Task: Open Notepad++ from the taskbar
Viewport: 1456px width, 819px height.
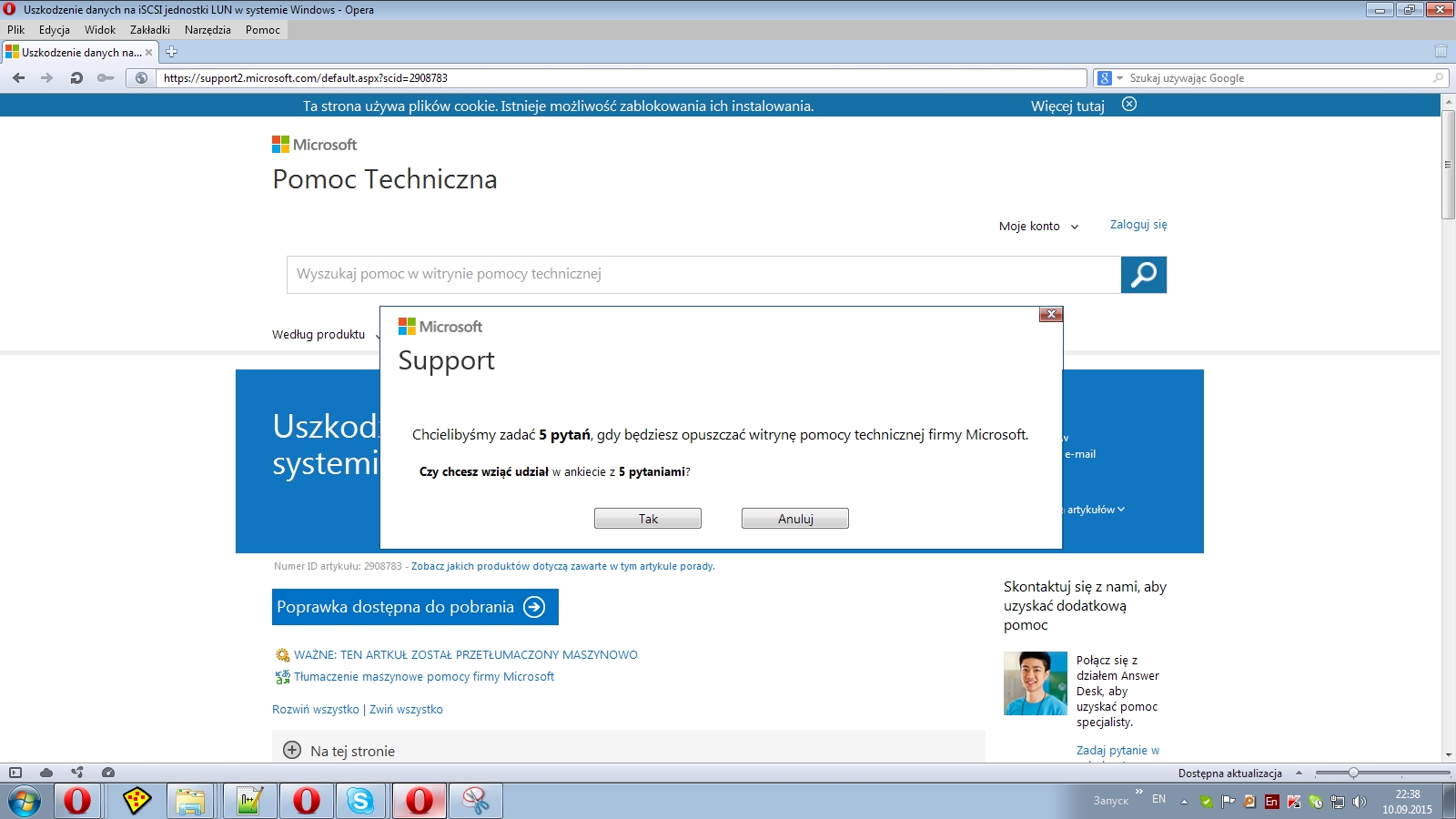Action: (248, 802)
